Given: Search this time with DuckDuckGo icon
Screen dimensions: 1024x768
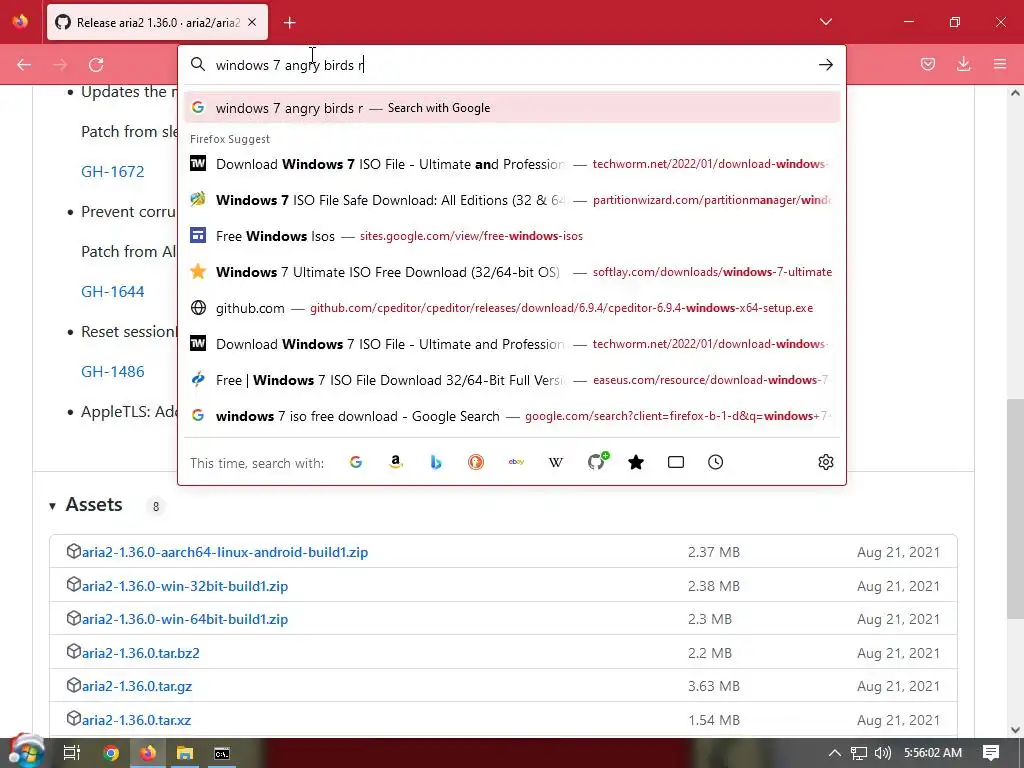Looking at the screenshot, I should click(x=476, y=462).
